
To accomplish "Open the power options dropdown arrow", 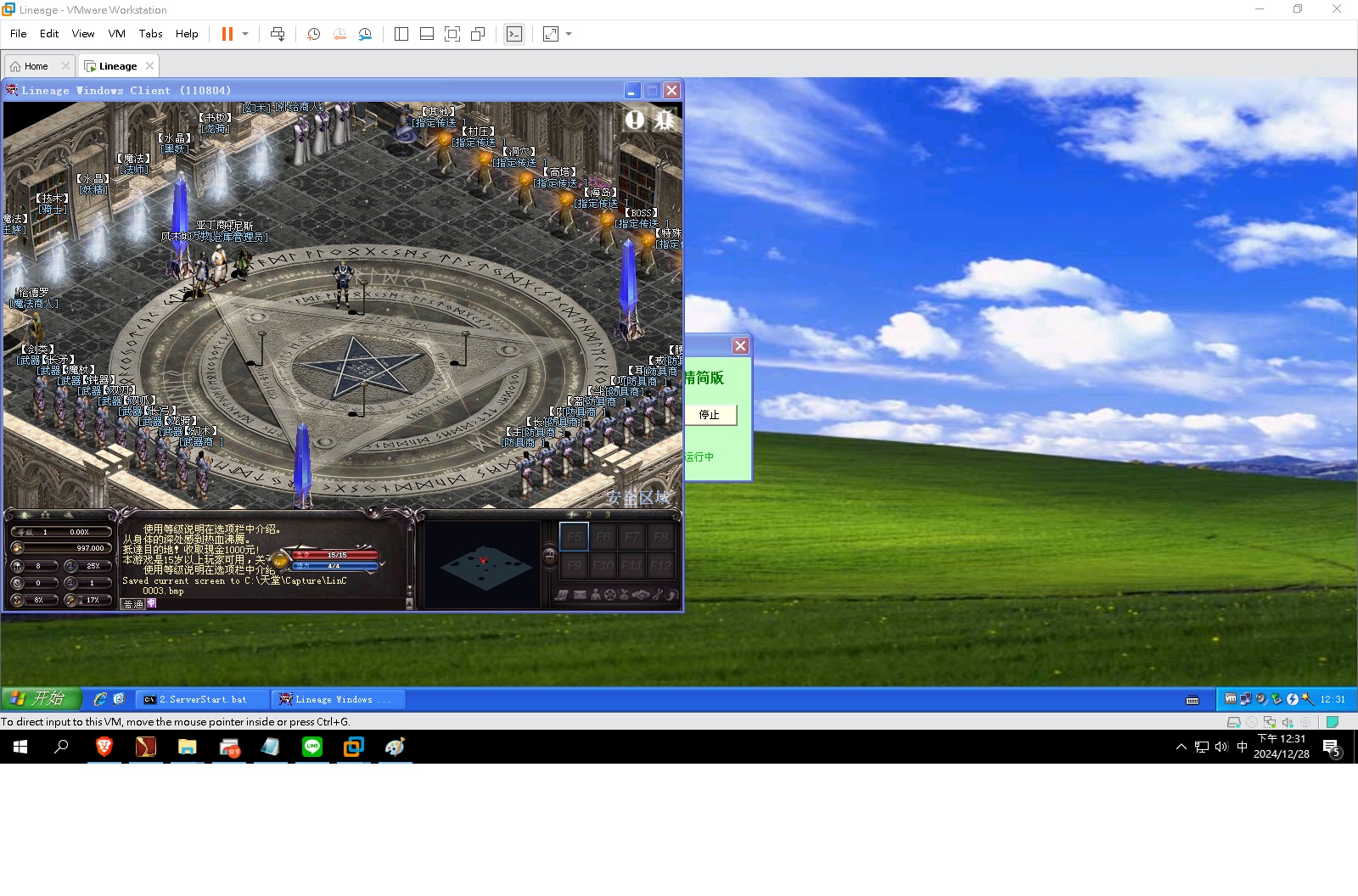I will click(x=245, y=34).
